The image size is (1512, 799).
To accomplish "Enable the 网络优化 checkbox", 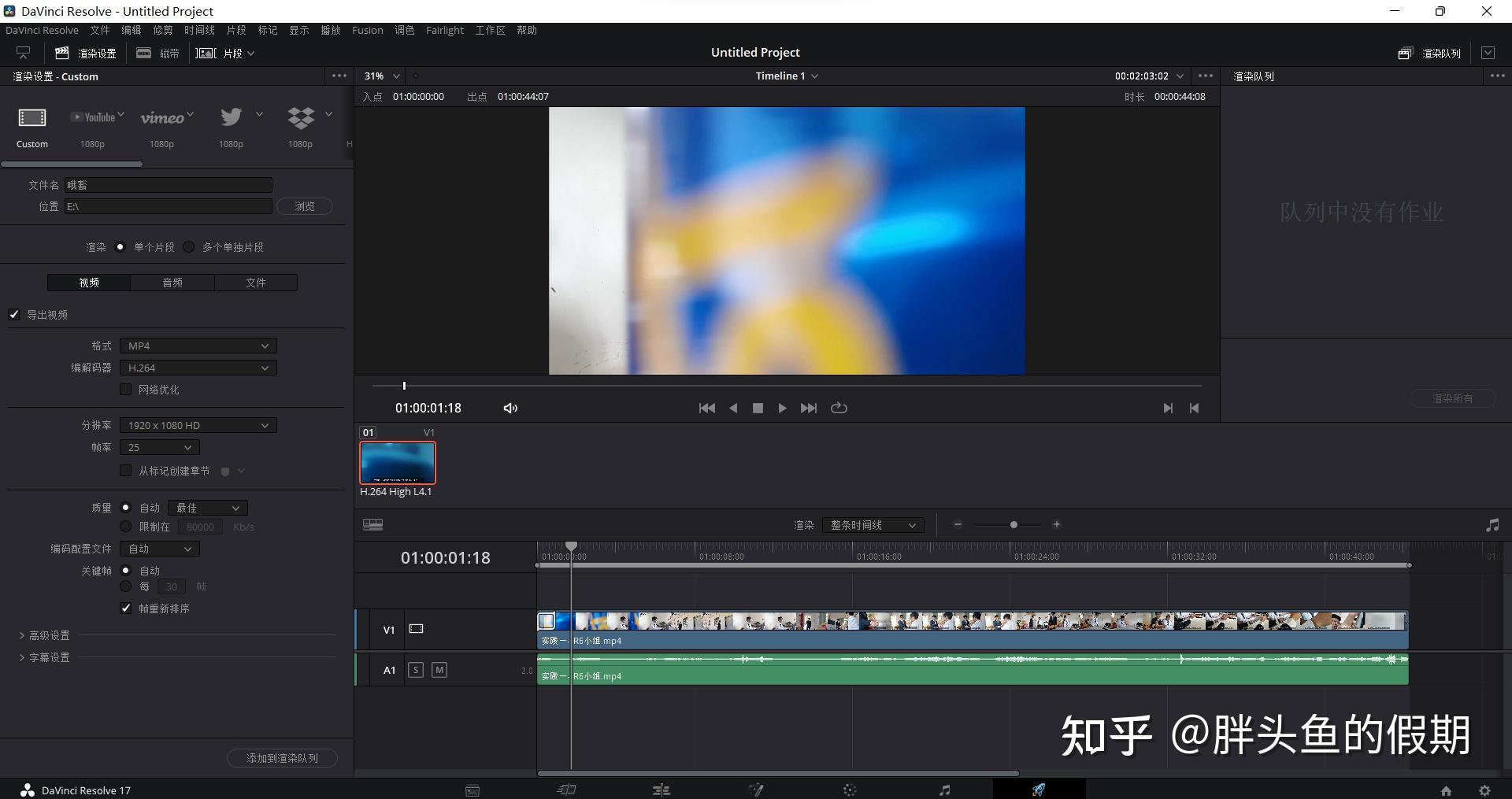I will [x=126, y=389].
